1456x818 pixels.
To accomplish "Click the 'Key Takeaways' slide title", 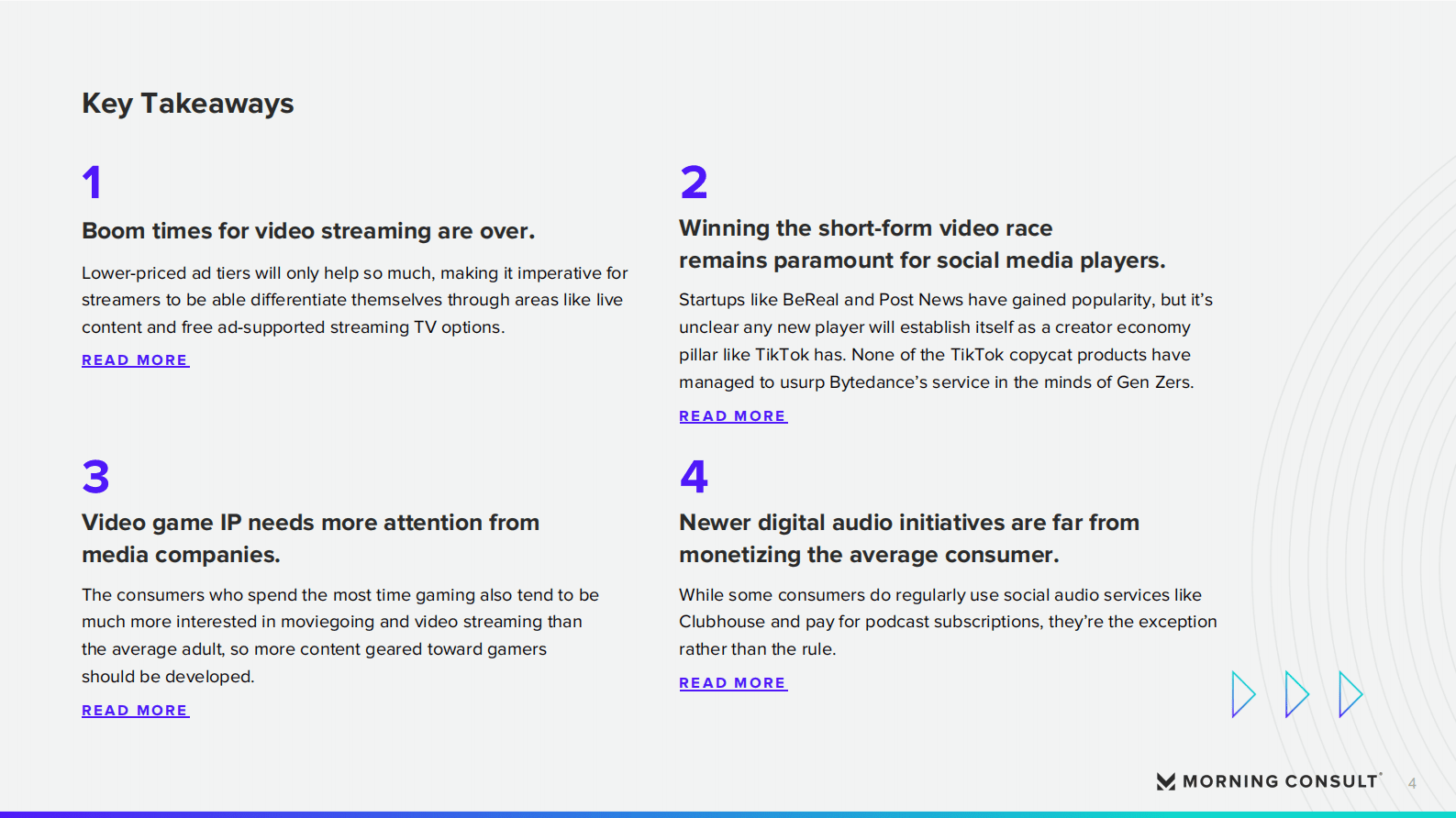I will tap(187, 104).
